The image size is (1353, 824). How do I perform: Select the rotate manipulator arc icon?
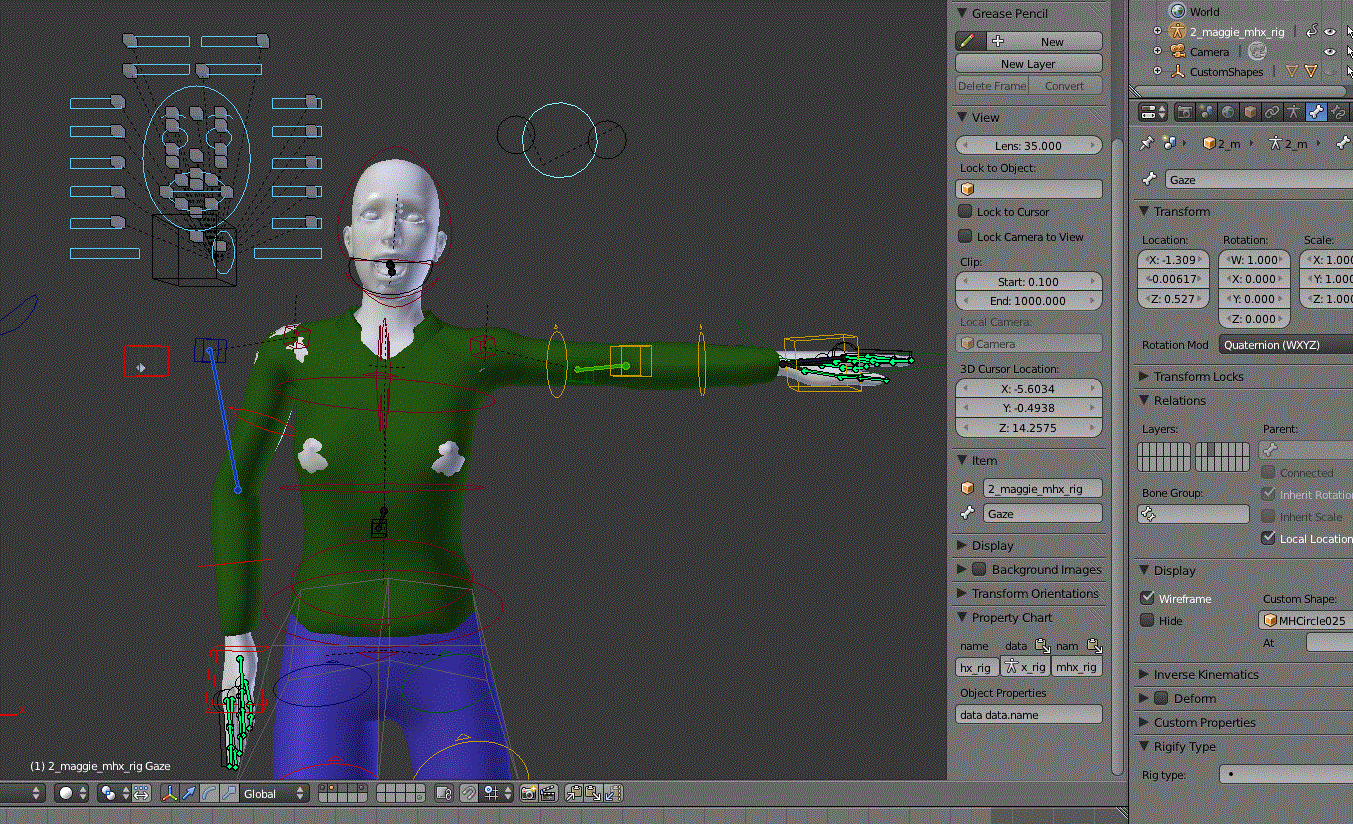click(x=209, y=794)
